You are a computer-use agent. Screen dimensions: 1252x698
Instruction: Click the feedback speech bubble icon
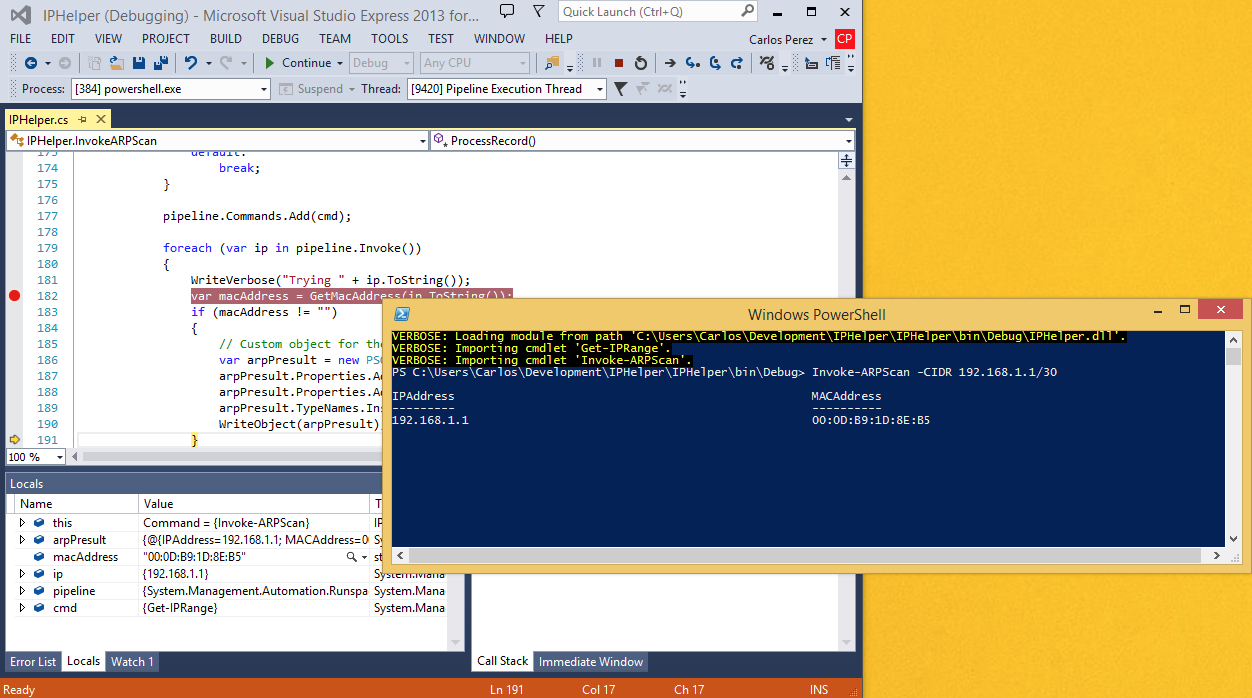[508, 11]
